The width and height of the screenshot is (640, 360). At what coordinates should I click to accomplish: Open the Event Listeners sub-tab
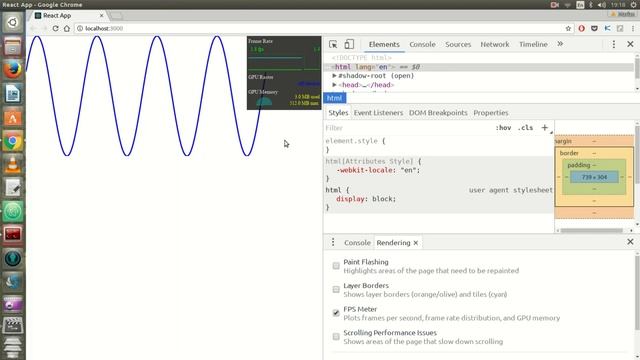378,113
